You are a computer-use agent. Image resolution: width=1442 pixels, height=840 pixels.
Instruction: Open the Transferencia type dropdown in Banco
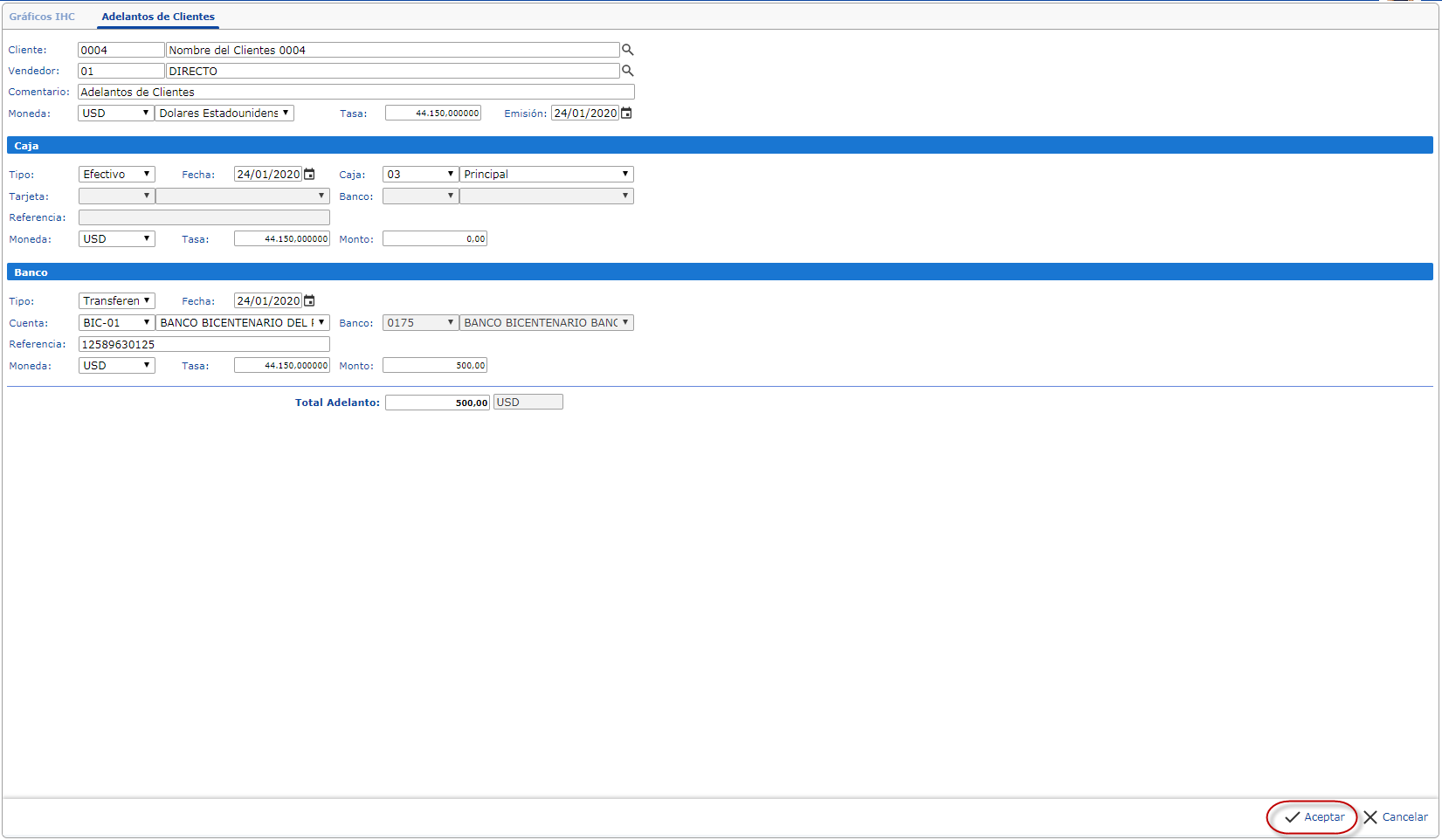(116, 300)
